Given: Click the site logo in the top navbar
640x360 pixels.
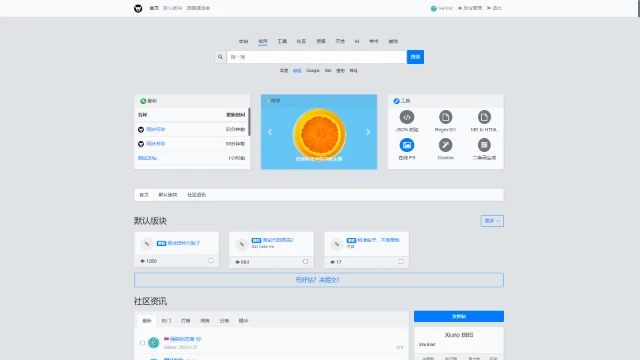Looking at the screenshot, I should tap(138, 8).
